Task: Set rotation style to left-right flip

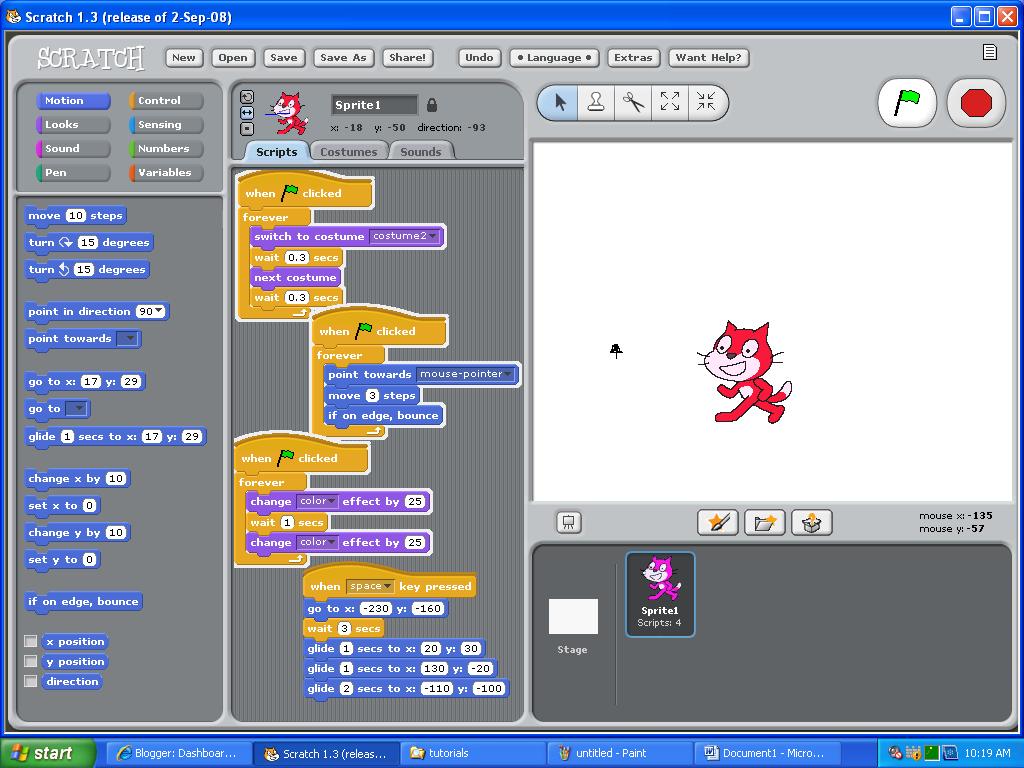Action: point(247,113)
